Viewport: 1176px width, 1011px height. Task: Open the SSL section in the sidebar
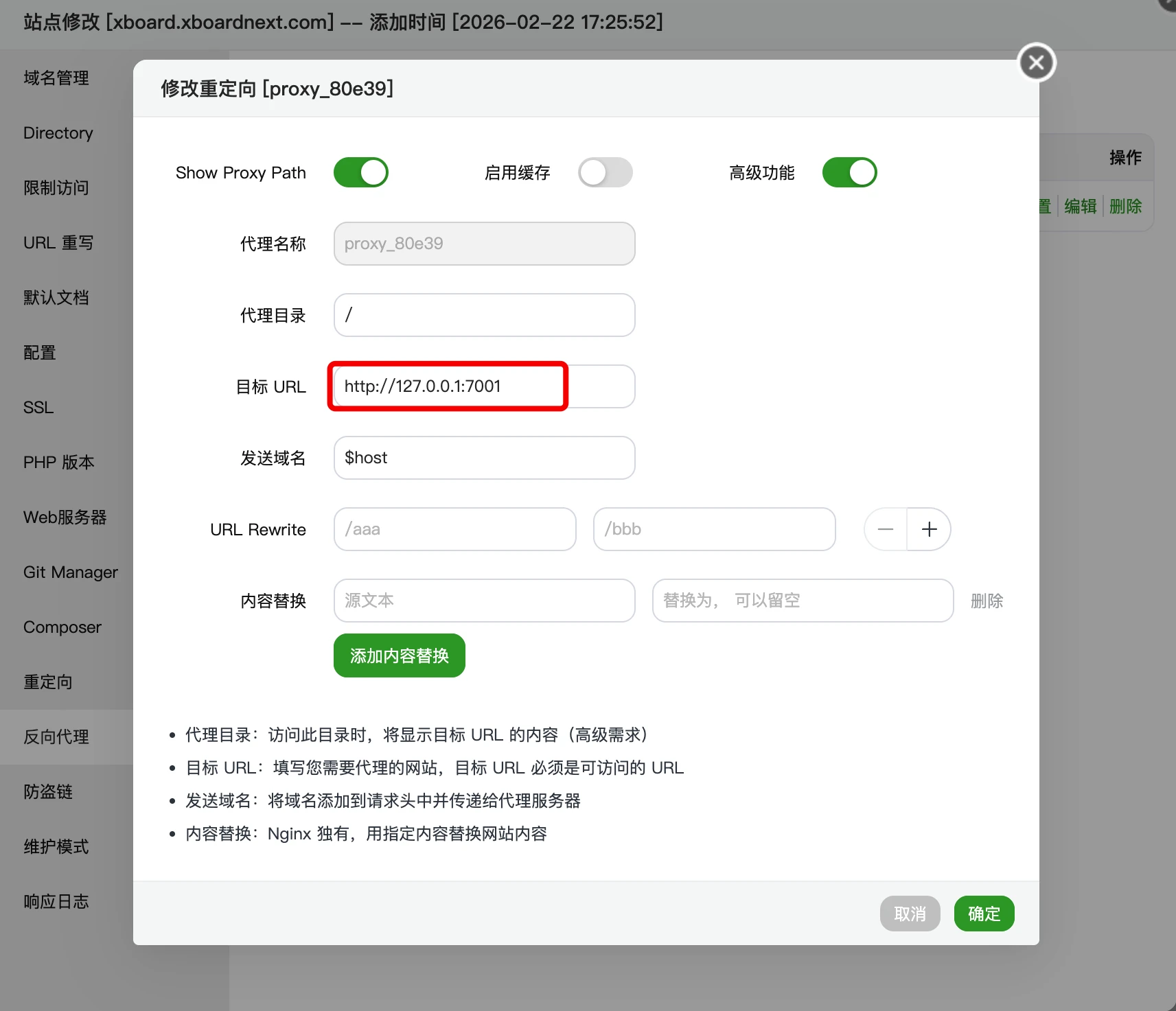pos(38,407)
